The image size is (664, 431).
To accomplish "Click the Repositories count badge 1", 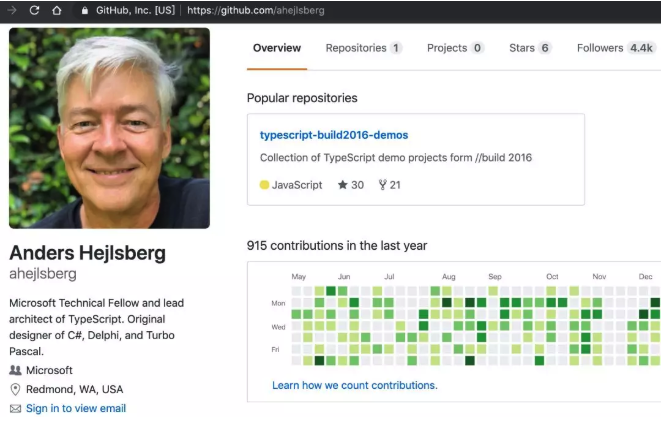I will point(396,48).
